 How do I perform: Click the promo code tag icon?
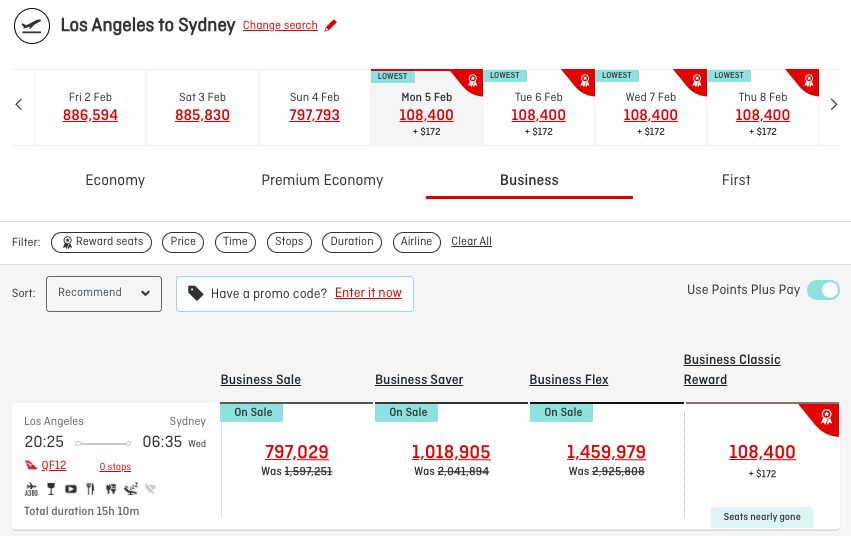(195, 293)
